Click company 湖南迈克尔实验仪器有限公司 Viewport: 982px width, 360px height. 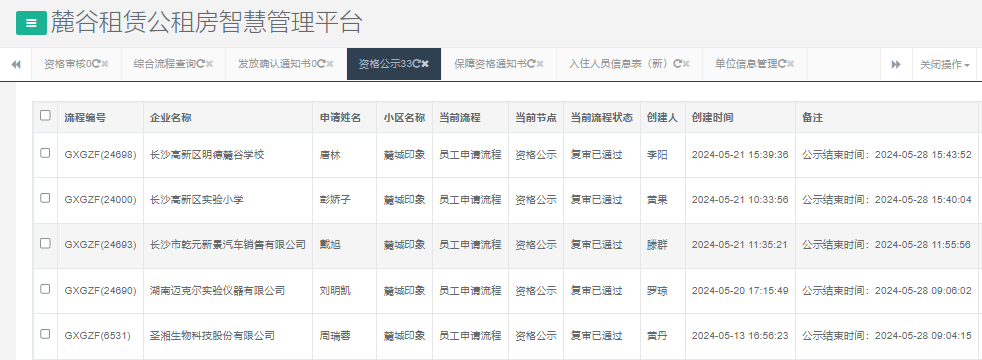click(x=217, y=291)
